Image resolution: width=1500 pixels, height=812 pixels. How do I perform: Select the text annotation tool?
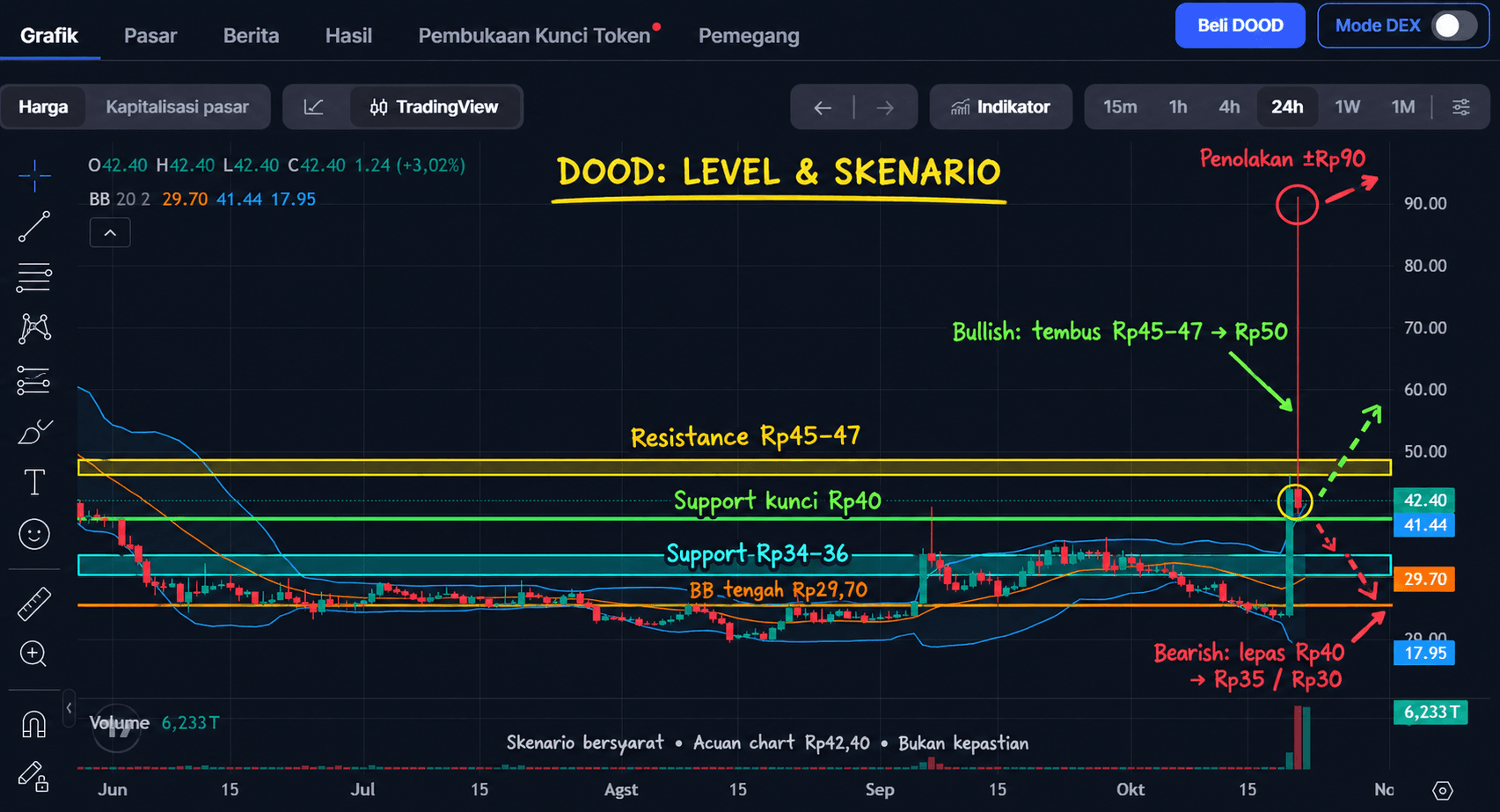pos(34,482)
